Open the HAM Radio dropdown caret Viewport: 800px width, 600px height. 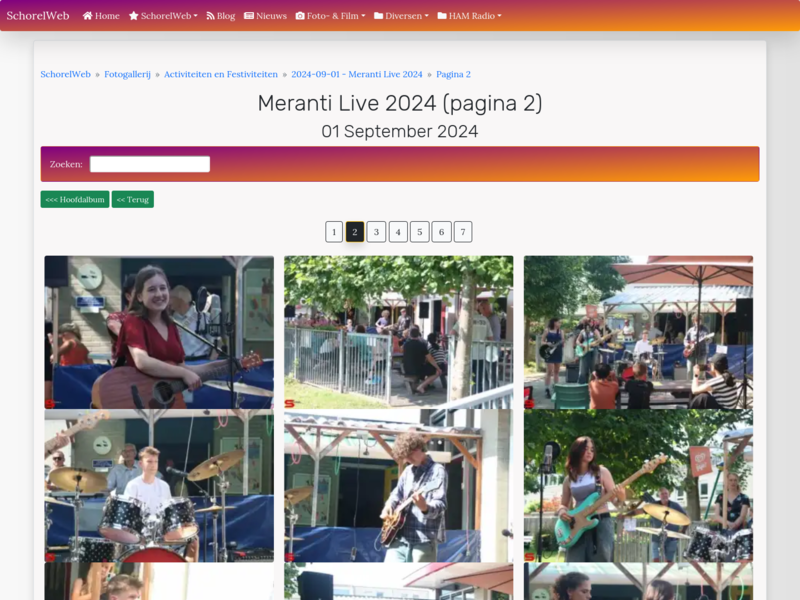point(499,16)
